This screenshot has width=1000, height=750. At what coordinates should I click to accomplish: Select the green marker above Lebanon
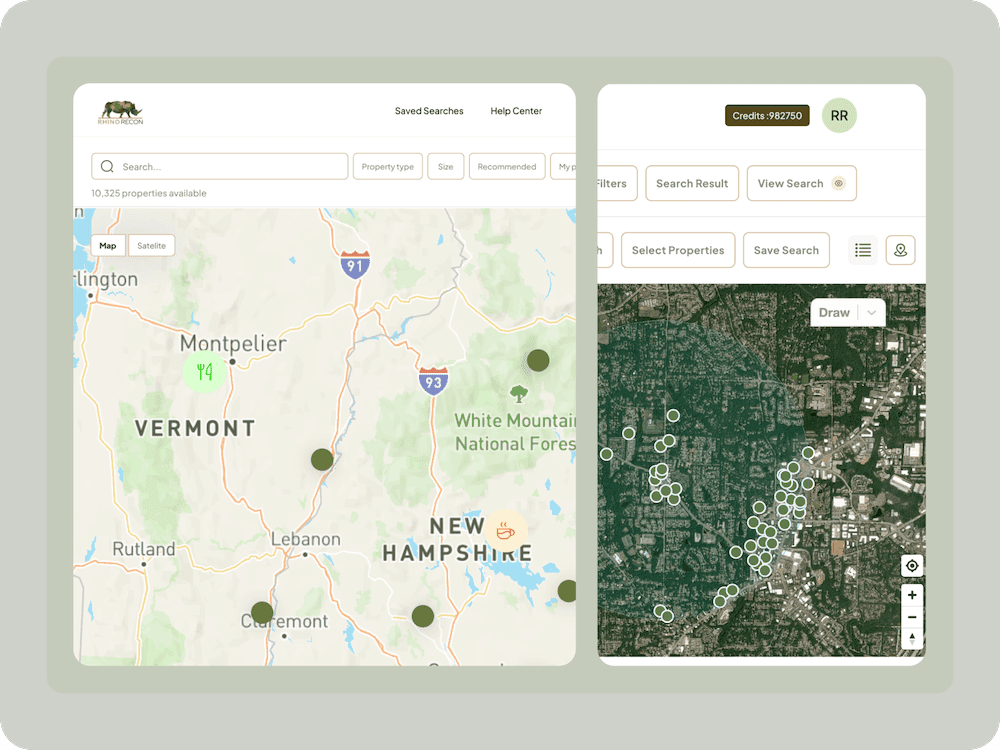[x=322, y=459]
